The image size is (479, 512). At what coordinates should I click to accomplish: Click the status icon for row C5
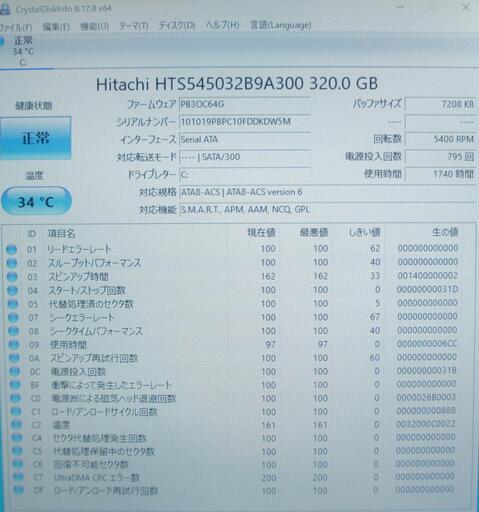click(x=17, y=451)
